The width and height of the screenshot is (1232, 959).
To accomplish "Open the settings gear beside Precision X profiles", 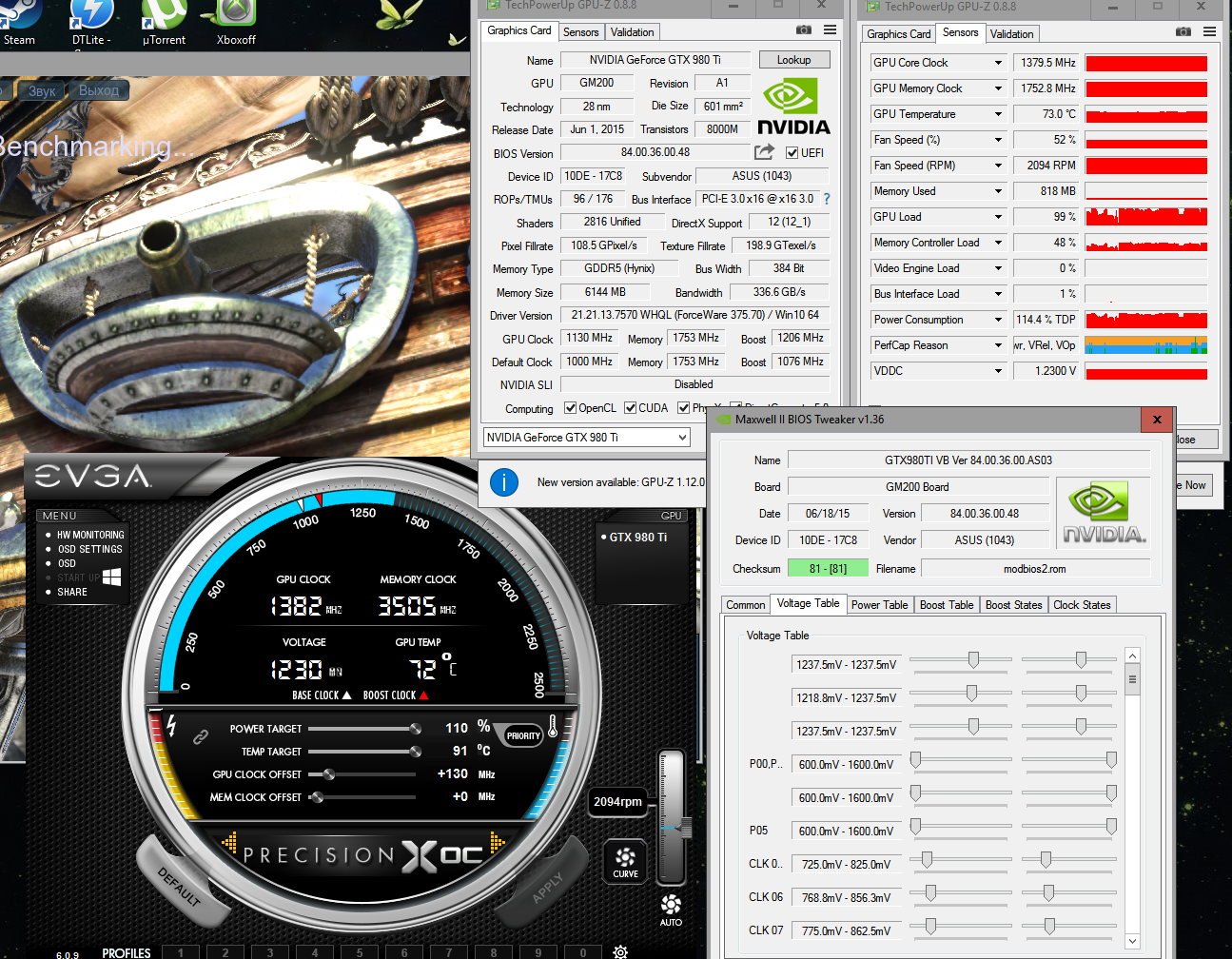I will (620, 951).
